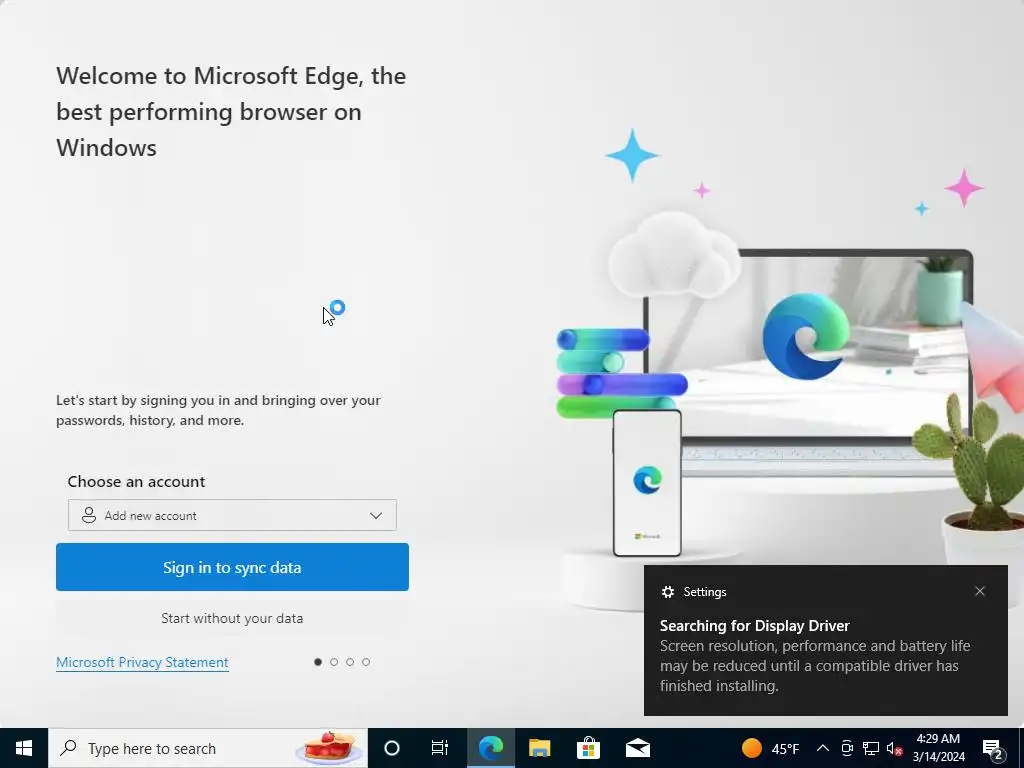This screenshot has width=1024, height=768.
Task: Open the weather widget showing 45°F
Action: click(771, 748)
